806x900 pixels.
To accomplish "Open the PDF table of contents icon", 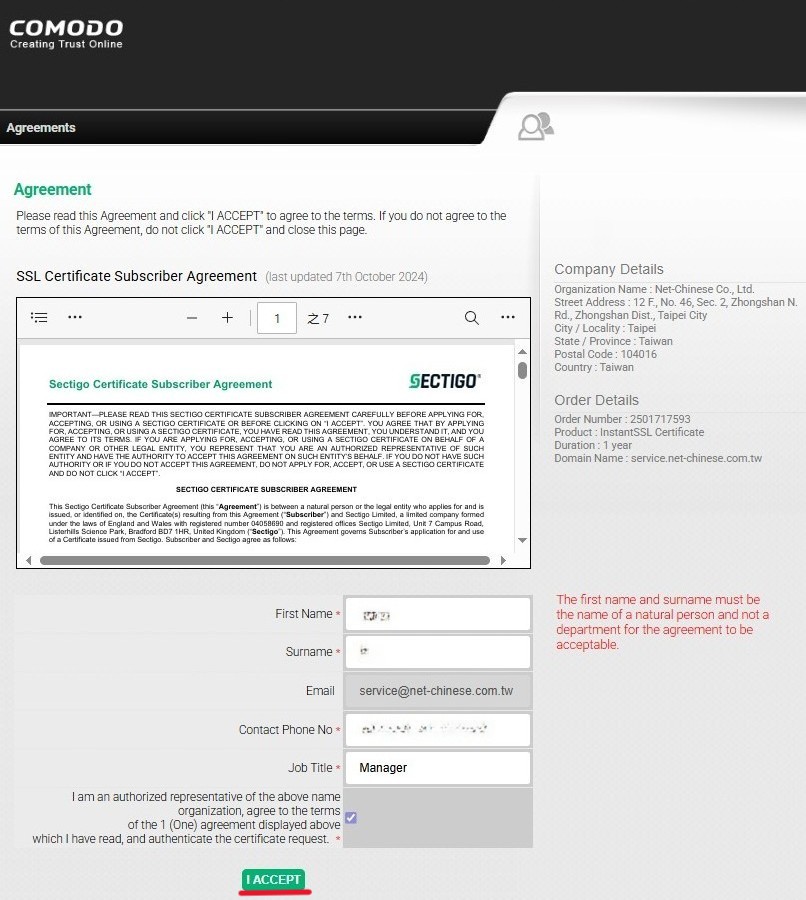I will click(39, 317).
